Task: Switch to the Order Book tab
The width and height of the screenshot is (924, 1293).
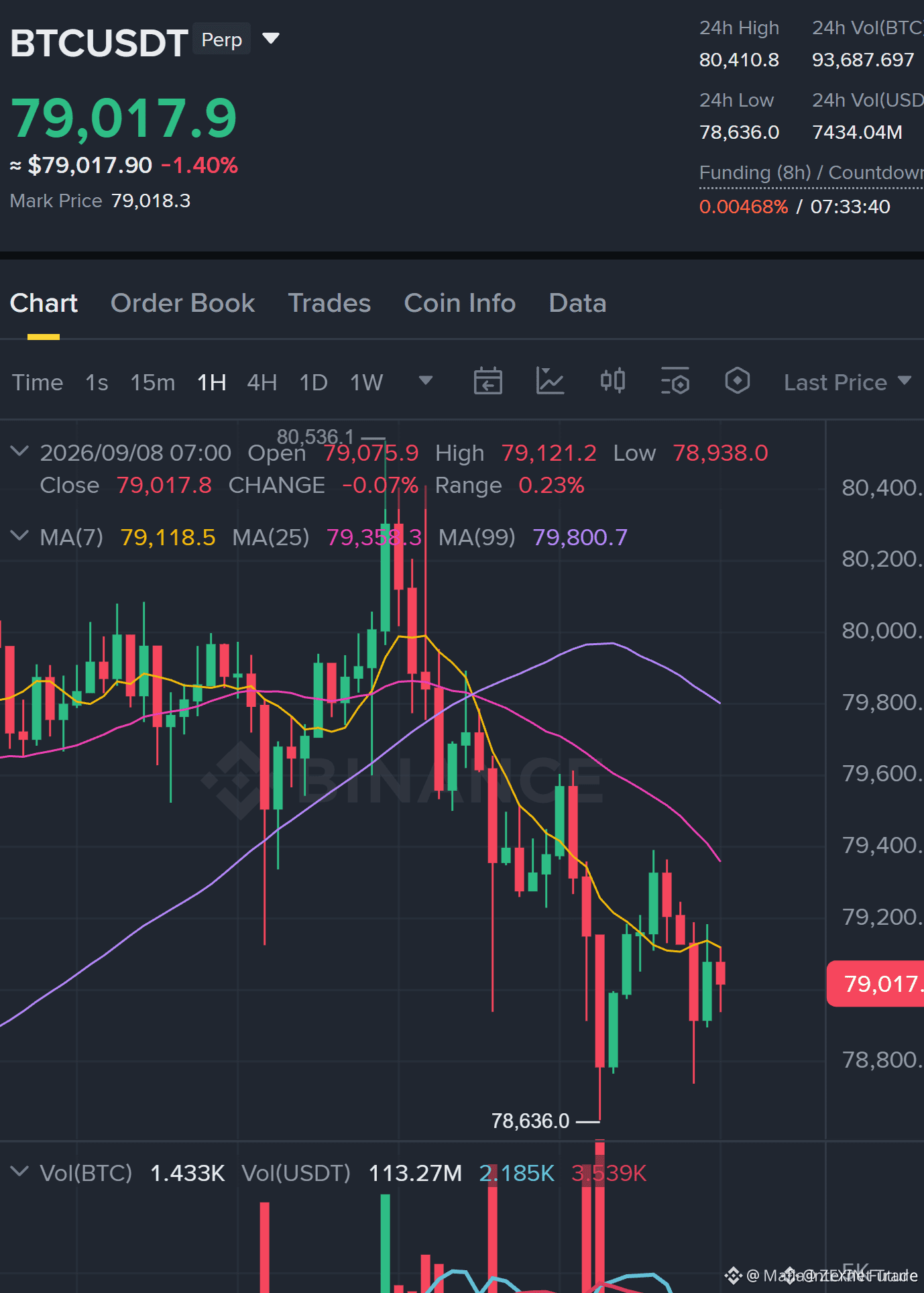Action: click(x=182, y=303)
